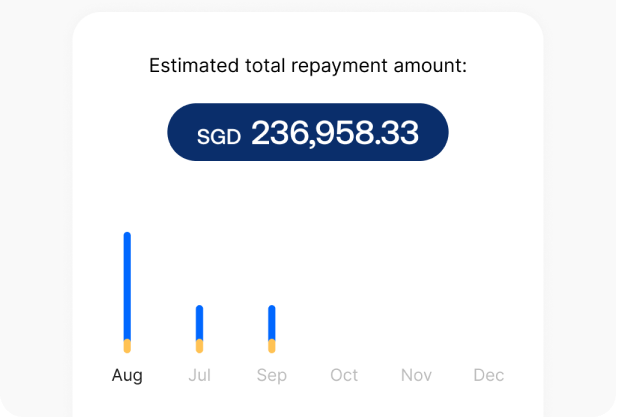Select the Aug month label
The height and width of the screenshot is (417, 617).
pos(127,376)
